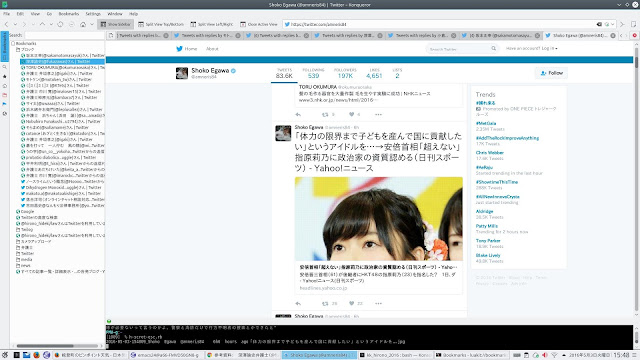
Task: Close the active view
Action: [x=259, y=24]
